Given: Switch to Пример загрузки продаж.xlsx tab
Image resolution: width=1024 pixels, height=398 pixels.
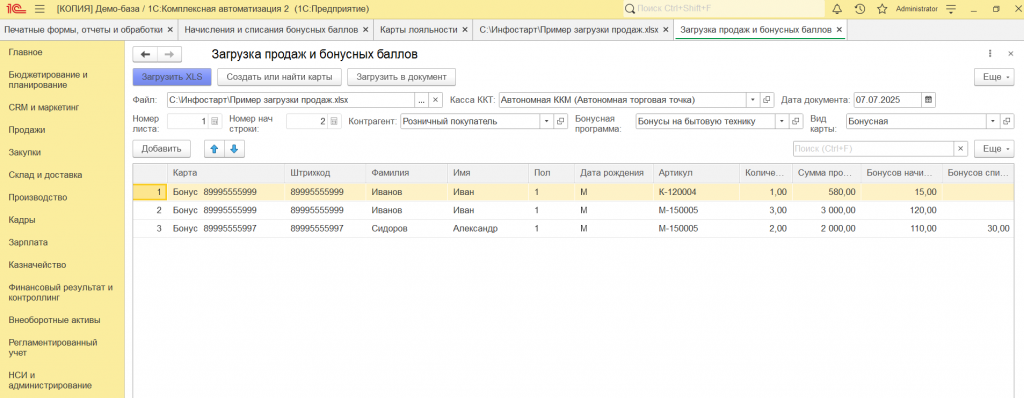Looking at the screenshot, I should tap(568, 30).
